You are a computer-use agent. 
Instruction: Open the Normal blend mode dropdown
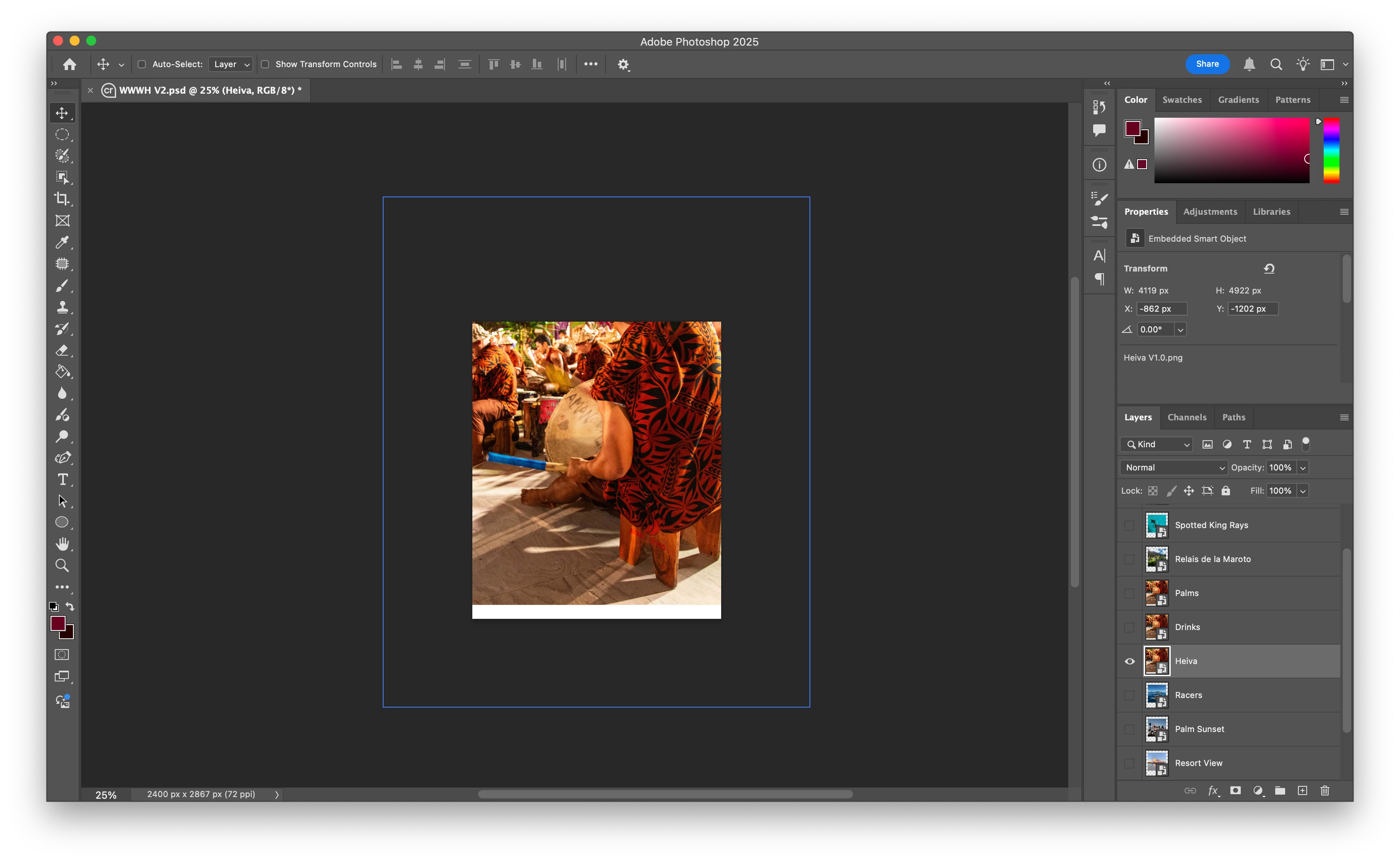click(1173, 468)
